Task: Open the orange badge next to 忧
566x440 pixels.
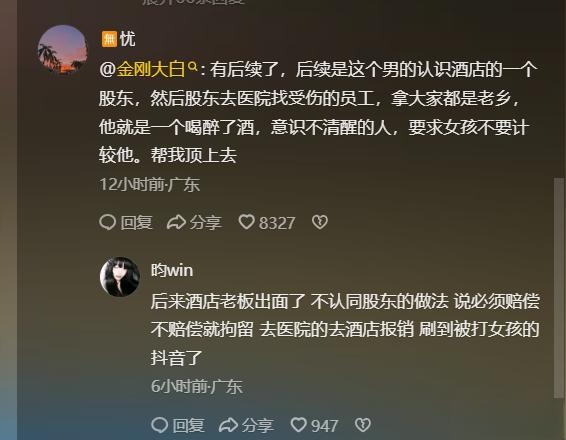Action: pyautogui.click(x=109, y=39)
